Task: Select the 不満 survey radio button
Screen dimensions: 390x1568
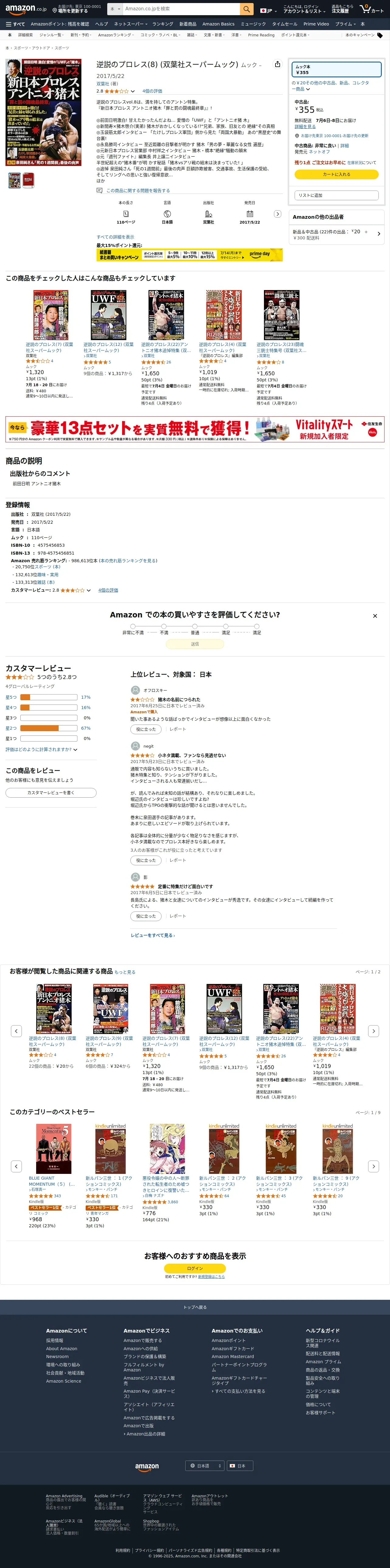Action: pyautogui.click(x=164, y=626)
